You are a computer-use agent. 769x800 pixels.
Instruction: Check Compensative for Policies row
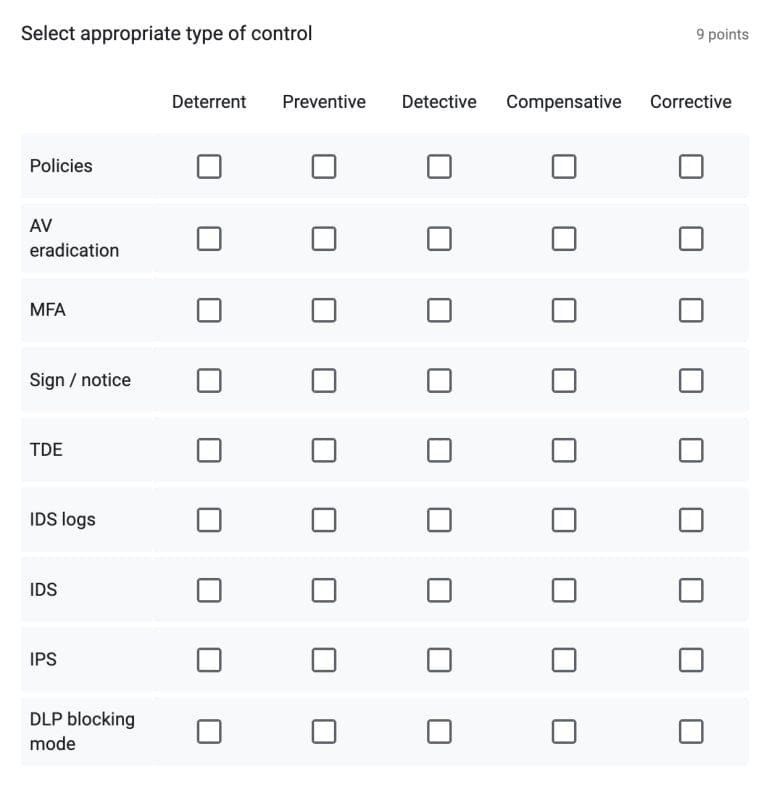pyautogui.click(x=564, y=166)
